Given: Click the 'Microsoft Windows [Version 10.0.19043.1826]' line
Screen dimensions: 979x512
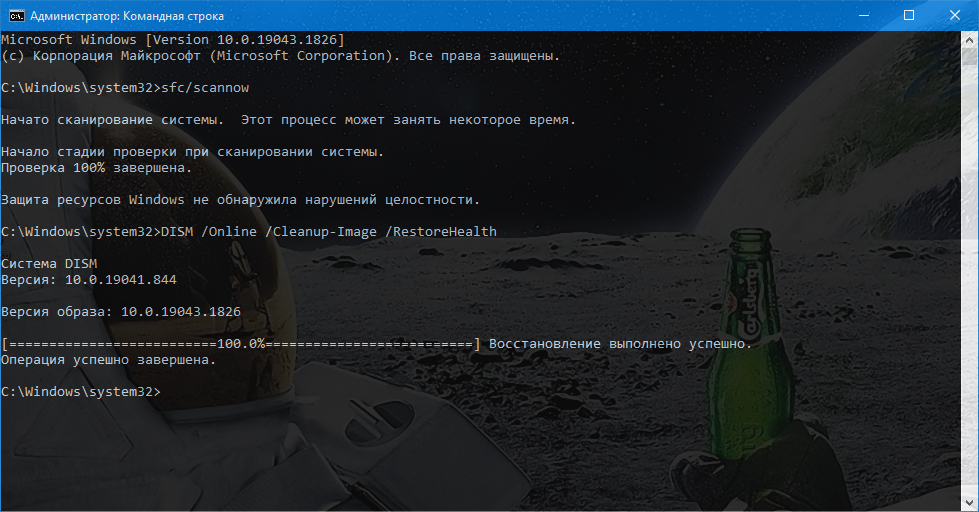Looking at the screenshot, I should 173,40.
